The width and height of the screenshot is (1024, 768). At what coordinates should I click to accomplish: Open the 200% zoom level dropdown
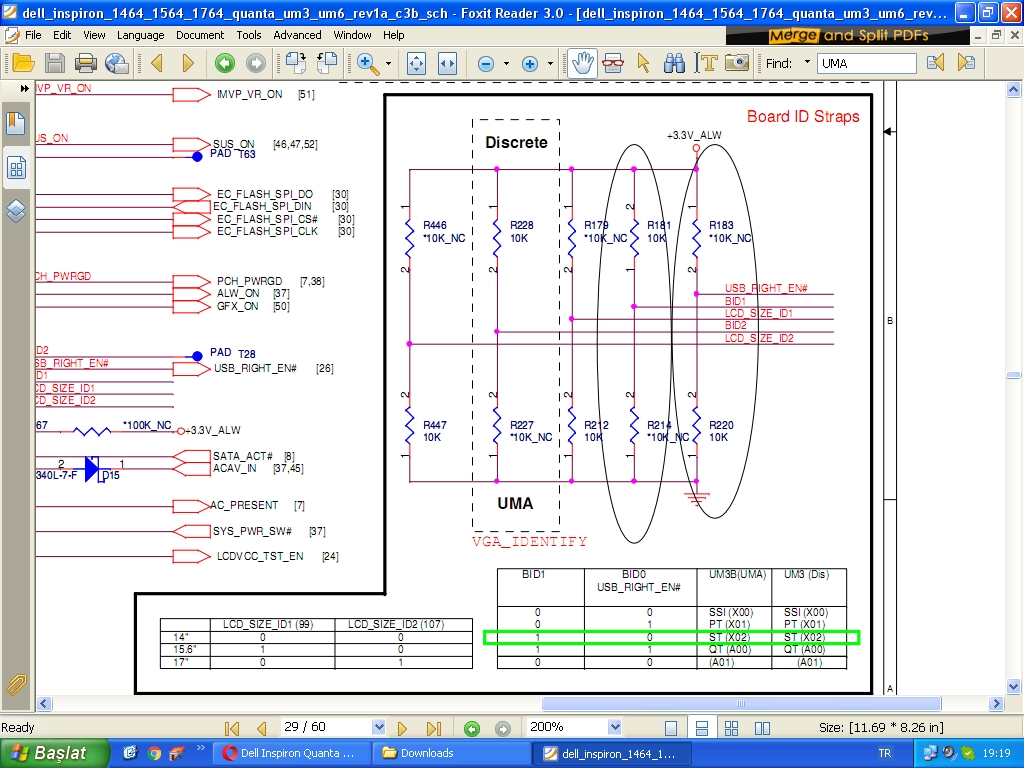pyautogui.click(x=614, y=727)
